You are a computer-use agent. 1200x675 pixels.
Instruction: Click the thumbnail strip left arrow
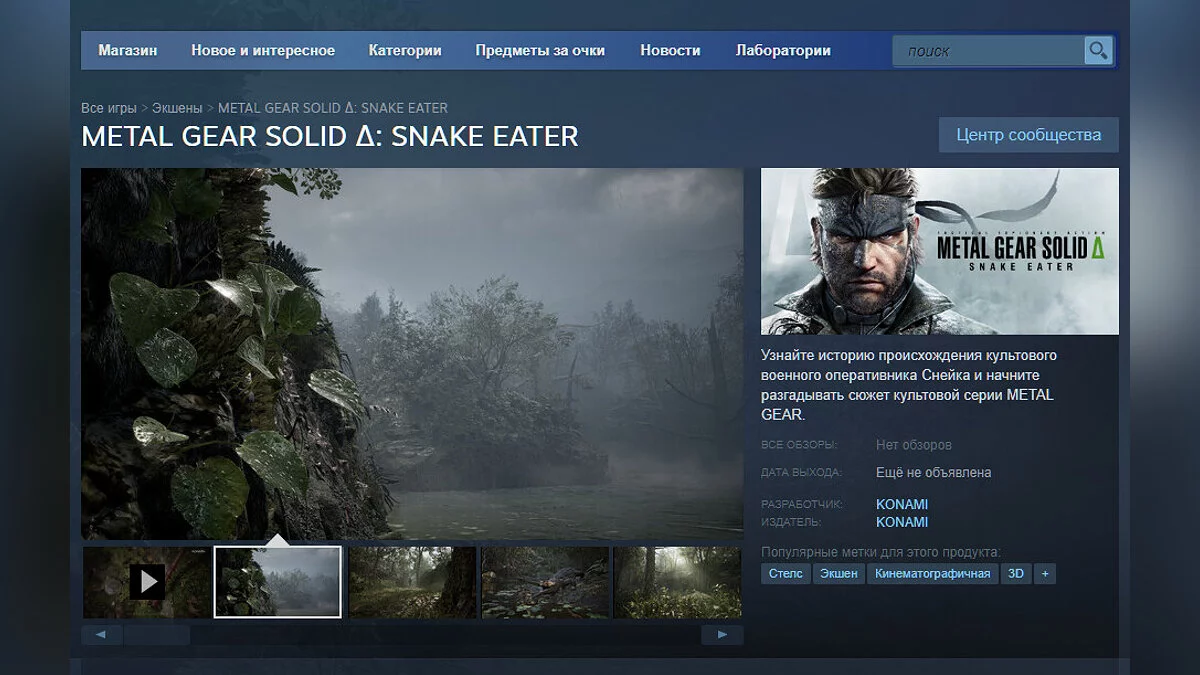click(x=102, y=635)
